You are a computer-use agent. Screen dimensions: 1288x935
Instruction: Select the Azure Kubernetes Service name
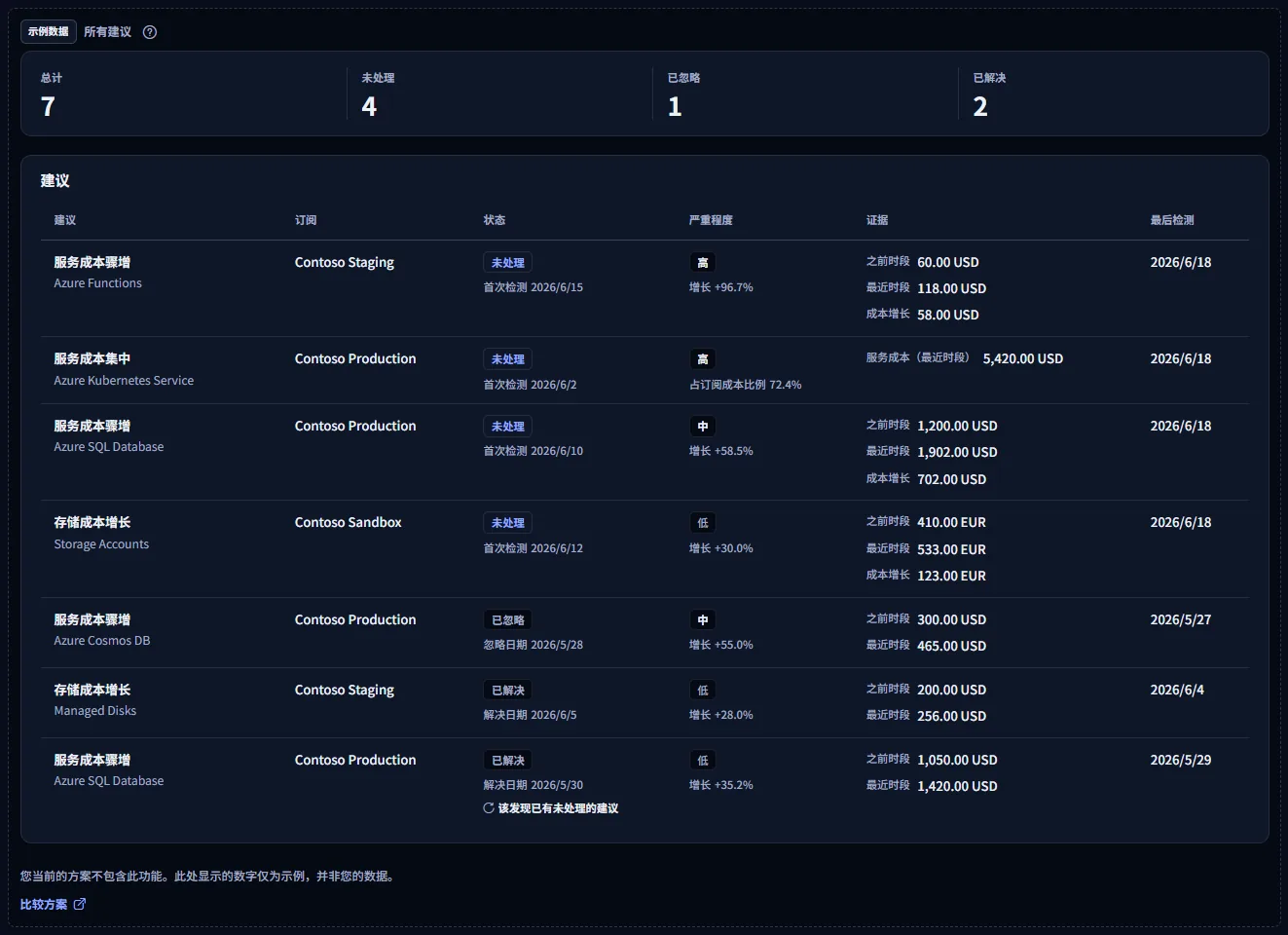coord(124,381)
